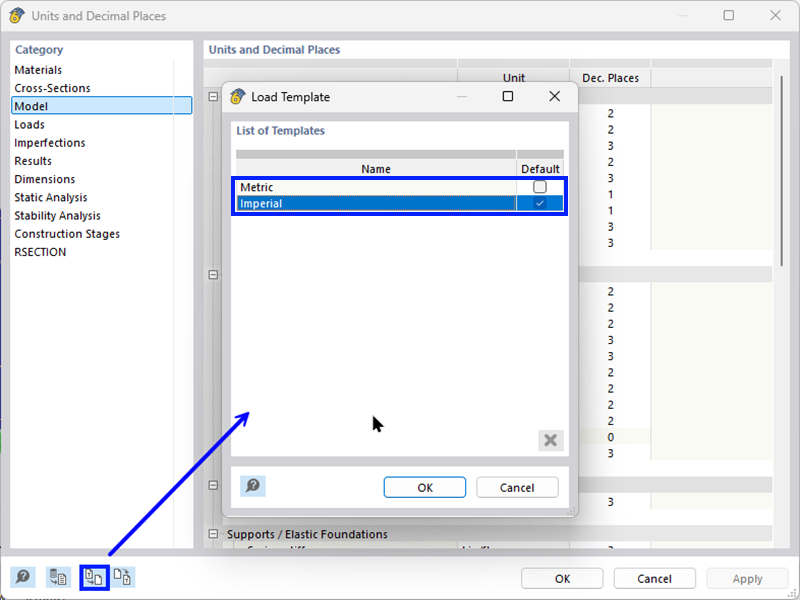Delete selected template using the X icon
This screenshot has height=600, width=800.
tap(550, 440)
